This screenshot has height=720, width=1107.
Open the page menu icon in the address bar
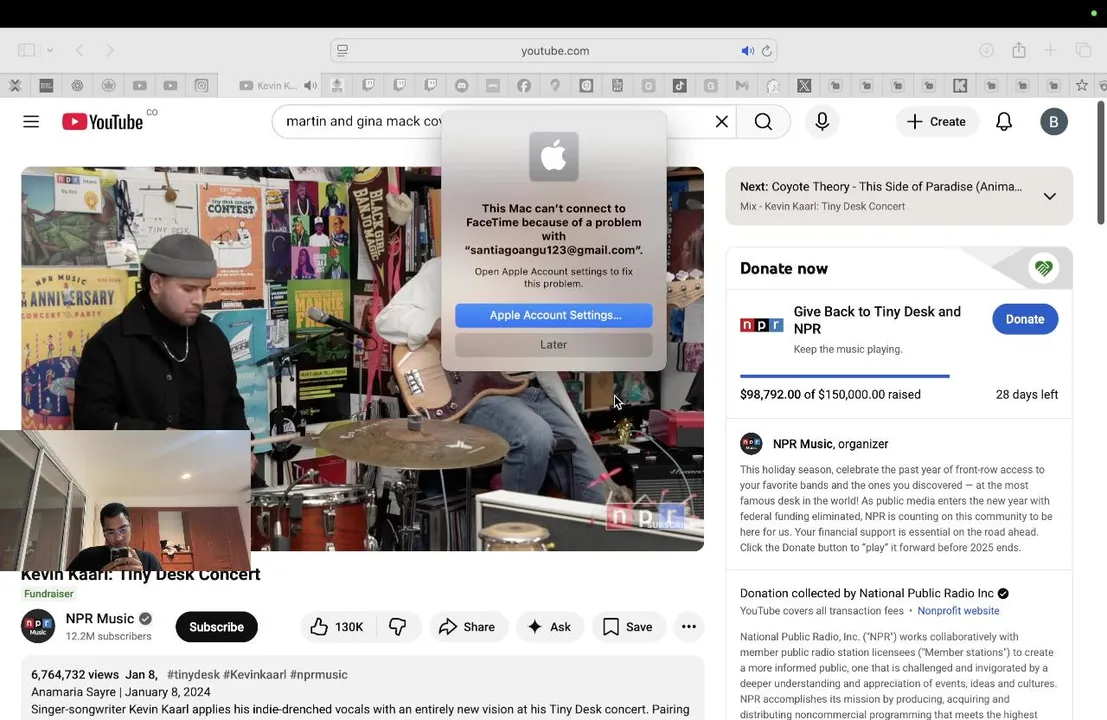342,50
